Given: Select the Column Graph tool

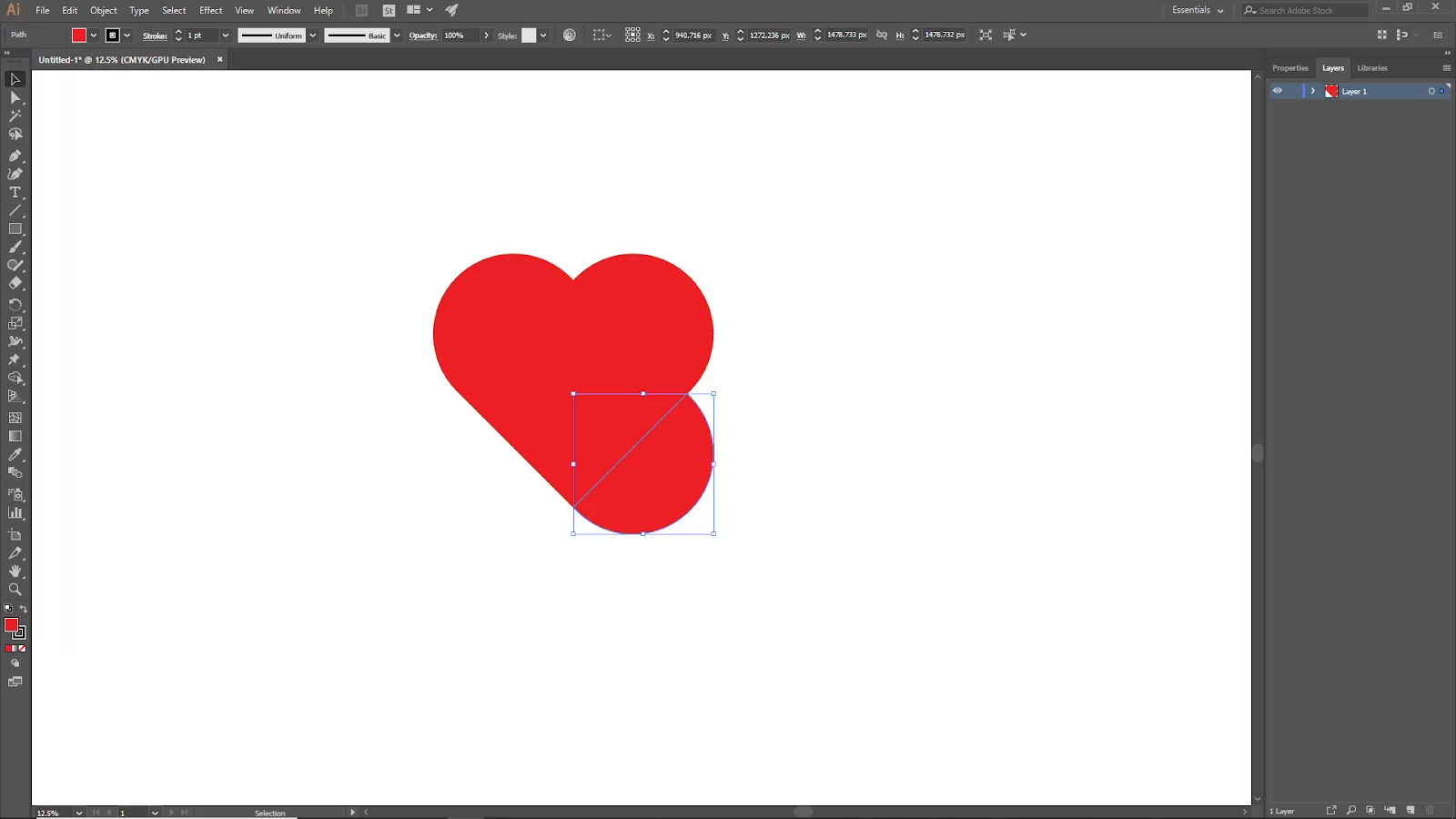Looking at the screenshot, I should point(15,512).
